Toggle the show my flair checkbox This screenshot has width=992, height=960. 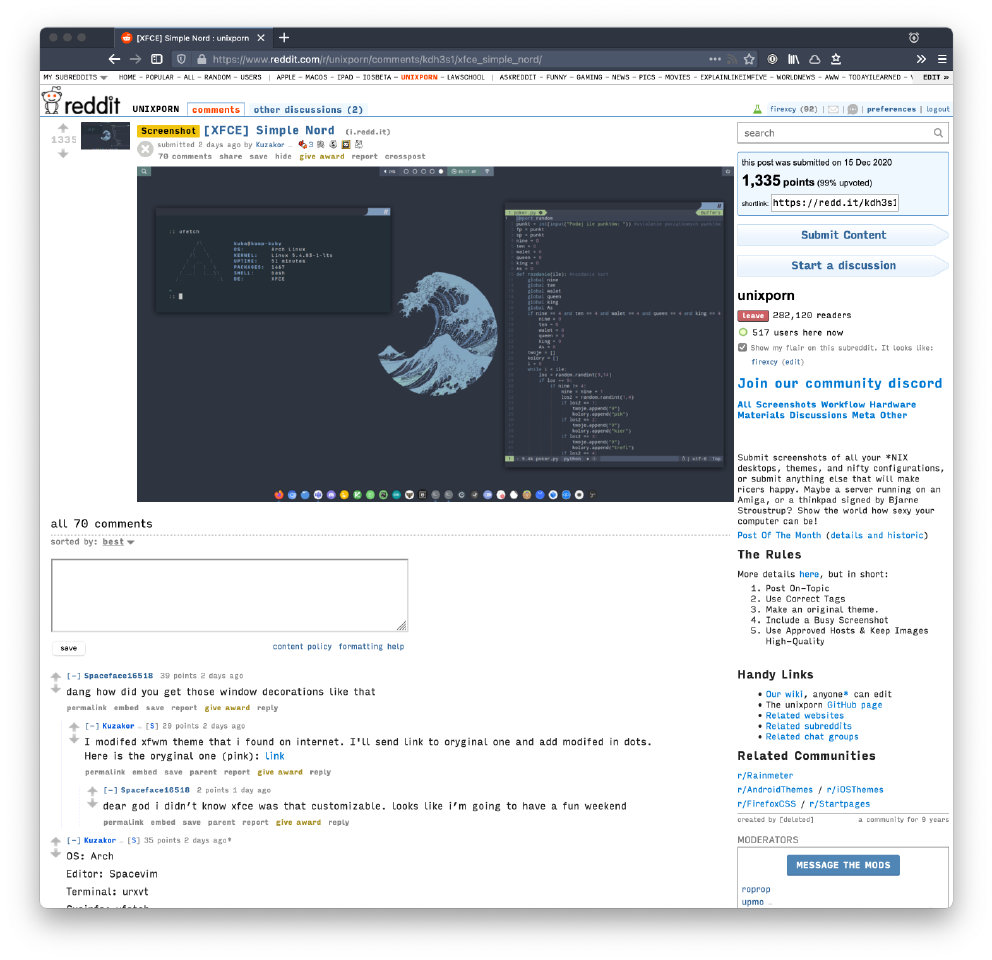[x=742, y=348]
